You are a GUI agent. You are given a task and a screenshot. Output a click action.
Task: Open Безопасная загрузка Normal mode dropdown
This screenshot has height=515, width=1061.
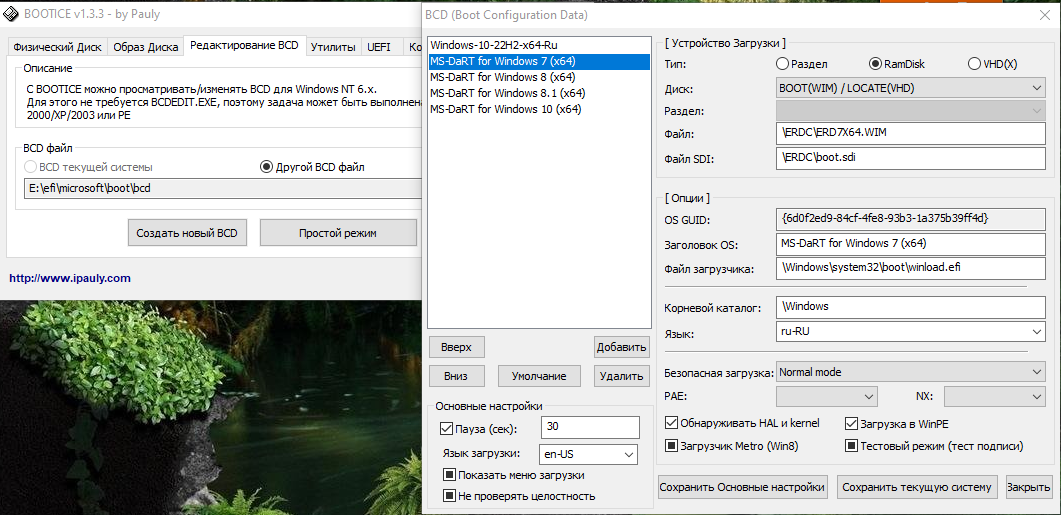[x=910, y=372]
